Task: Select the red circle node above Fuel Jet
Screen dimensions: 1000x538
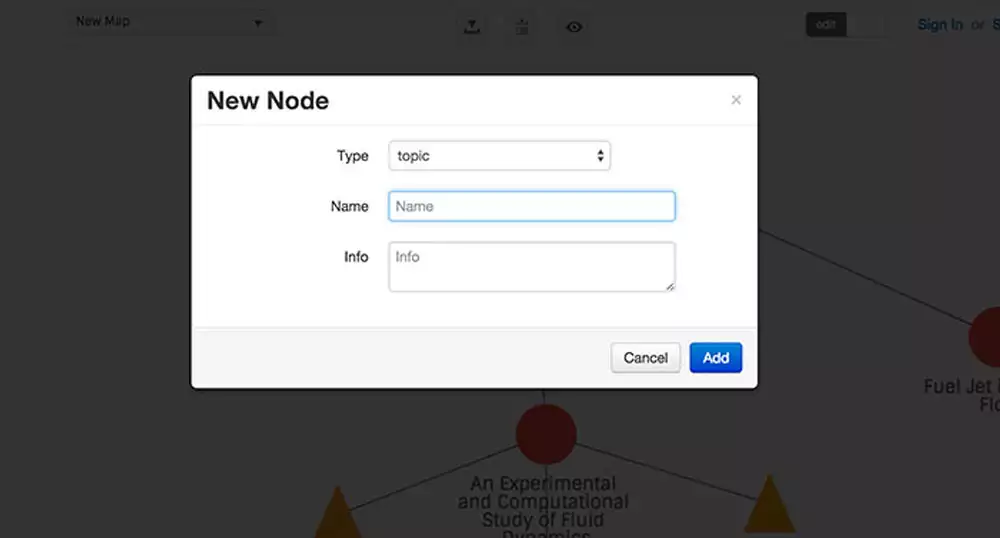Action: [987, 337]
